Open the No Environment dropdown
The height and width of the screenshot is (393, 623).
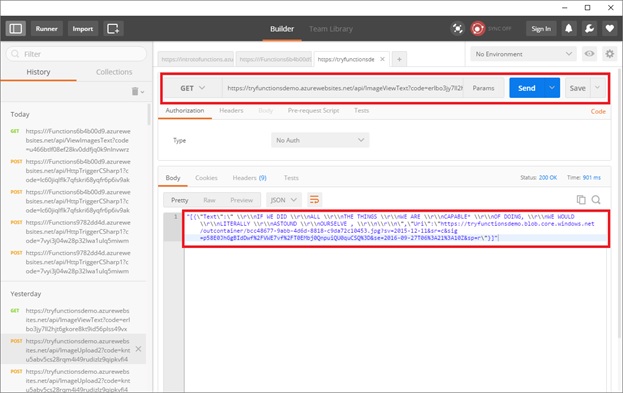524,54
